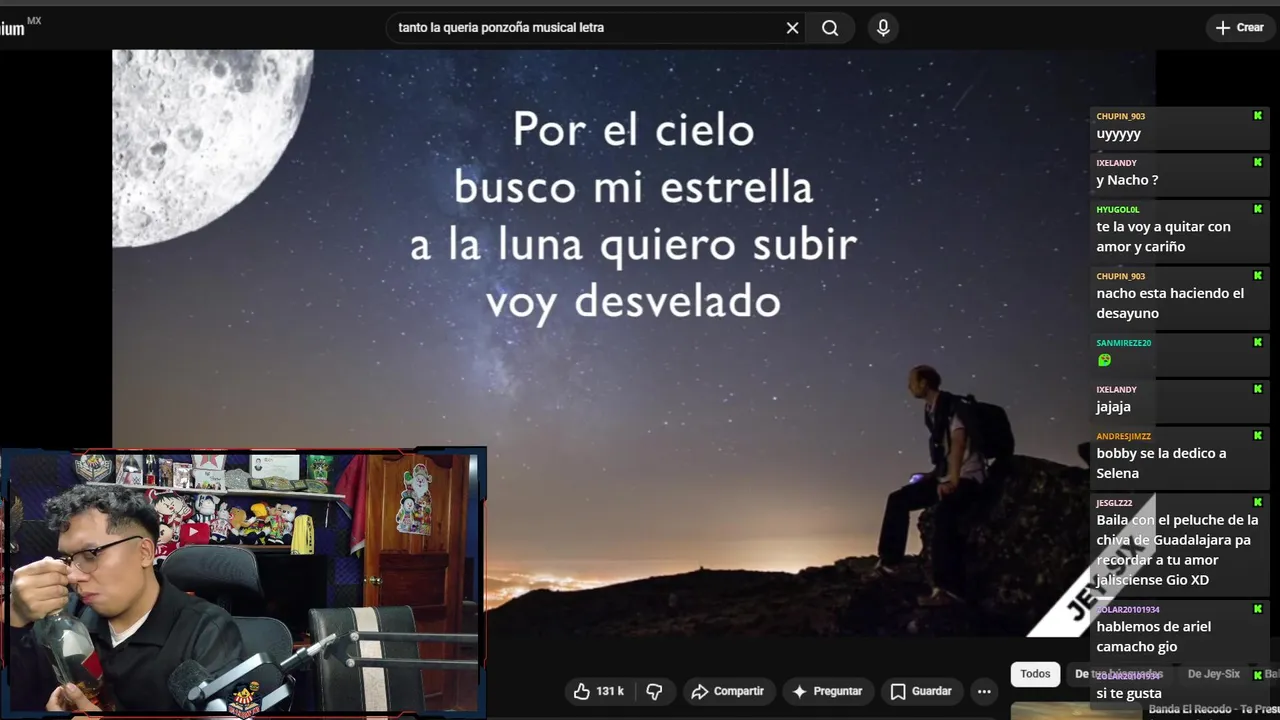Click username HYUGOLOL in chat
Viewport: 1280px width, 720px height.
point(1118,209)
